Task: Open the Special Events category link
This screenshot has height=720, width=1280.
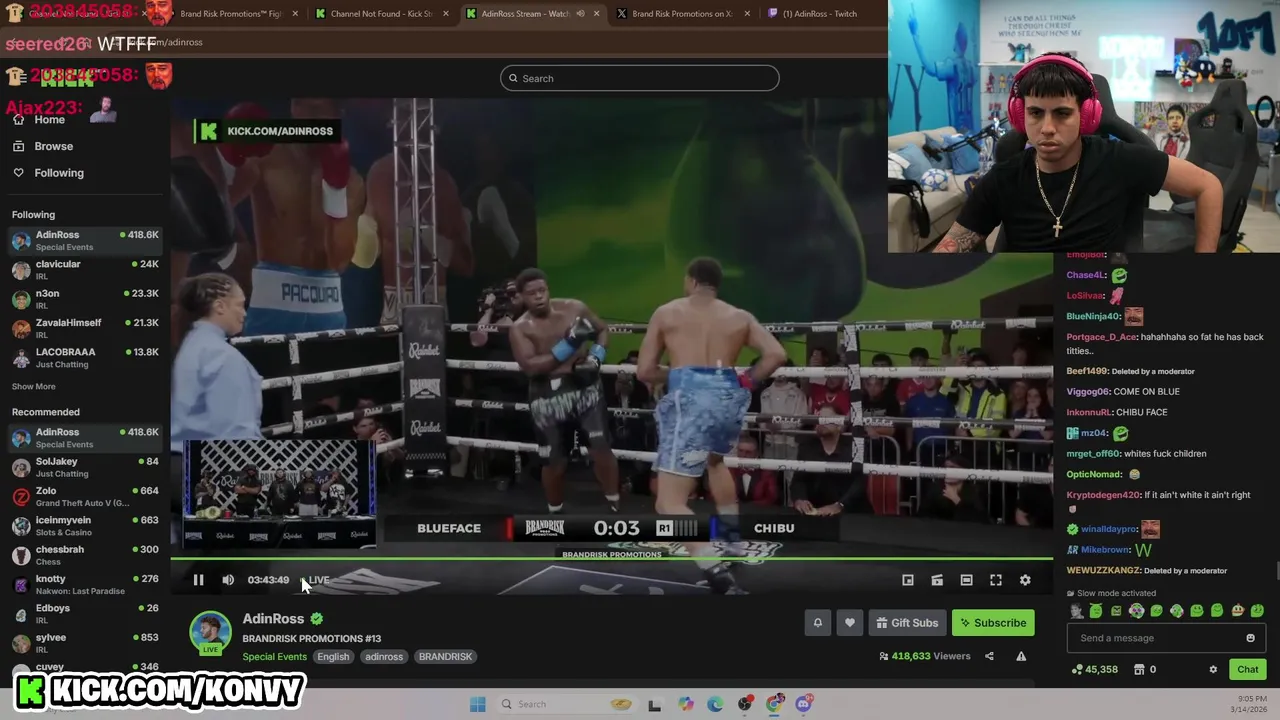Action: 274,657
